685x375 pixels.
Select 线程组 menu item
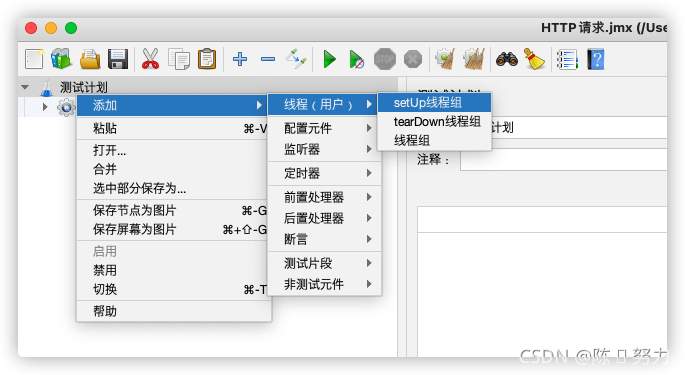coord(435,140)
